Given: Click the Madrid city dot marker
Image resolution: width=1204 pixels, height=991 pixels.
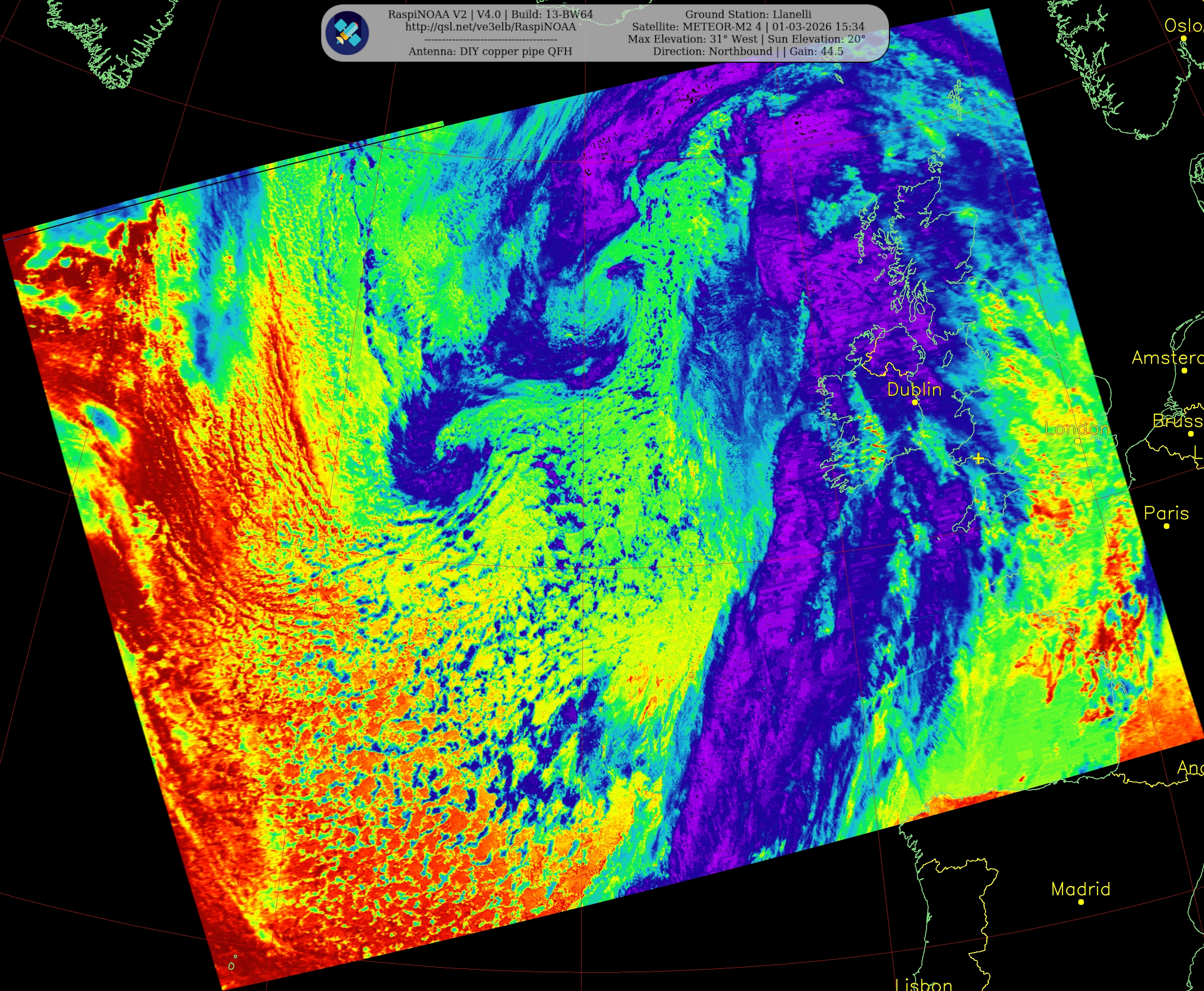Looking at the screenshot, I should [x=1081, y=902].
